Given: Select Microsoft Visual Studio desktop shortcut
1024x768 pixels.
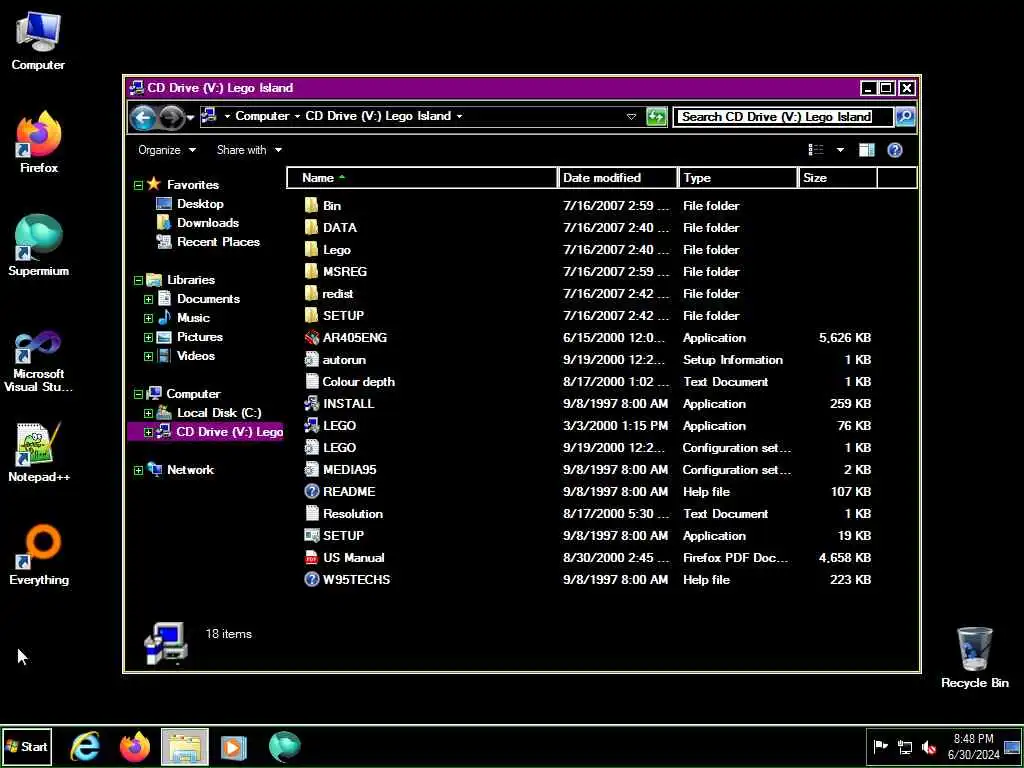Looking at the screenshot, I should (39, 361).
